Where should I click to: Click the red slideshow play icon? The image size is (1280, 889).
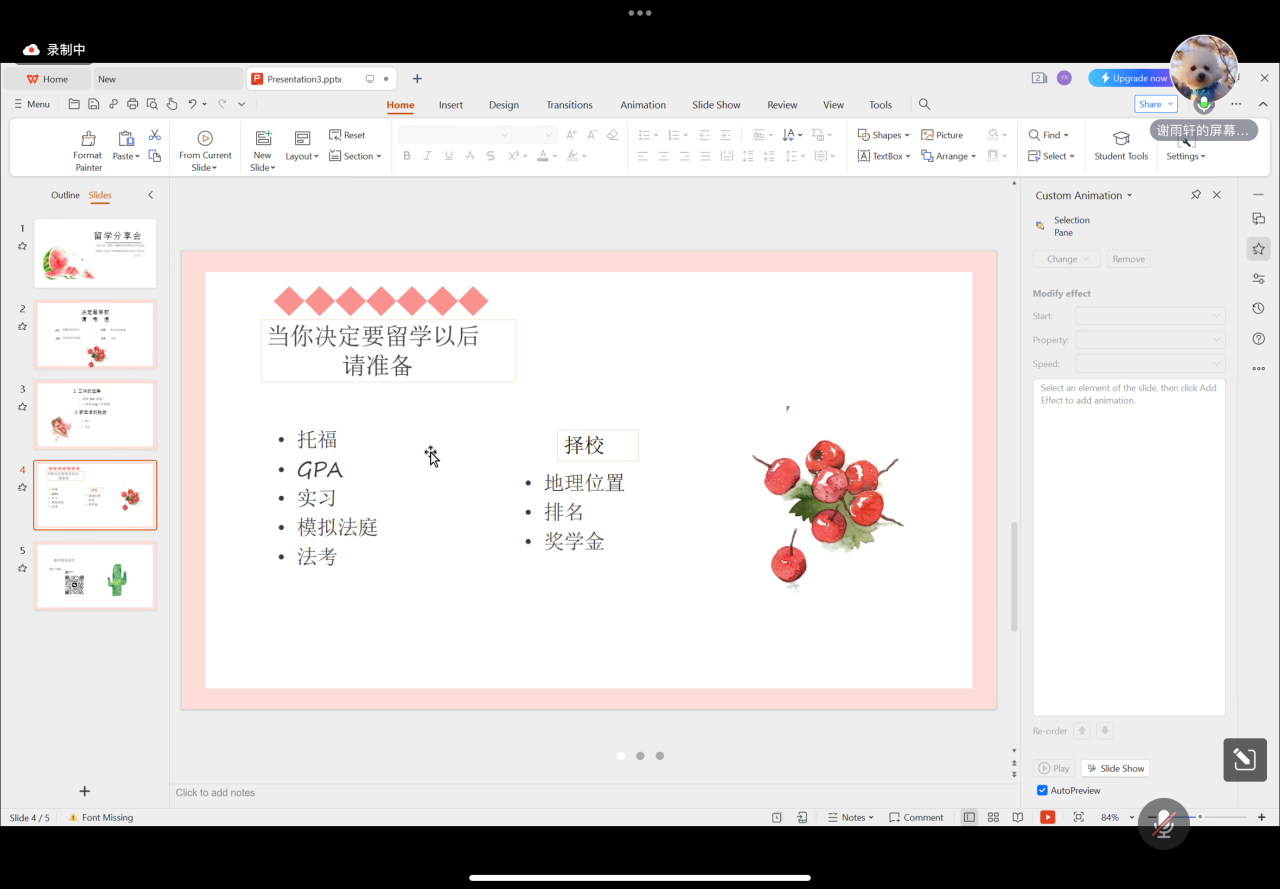coord(1047,817)
